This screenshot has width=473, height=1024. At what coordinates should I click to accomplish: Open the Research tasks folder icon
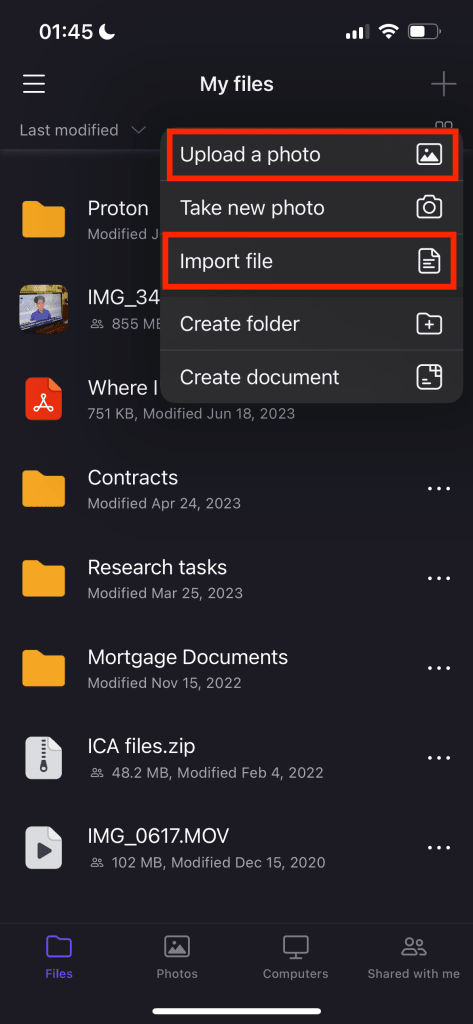(44, 578)
